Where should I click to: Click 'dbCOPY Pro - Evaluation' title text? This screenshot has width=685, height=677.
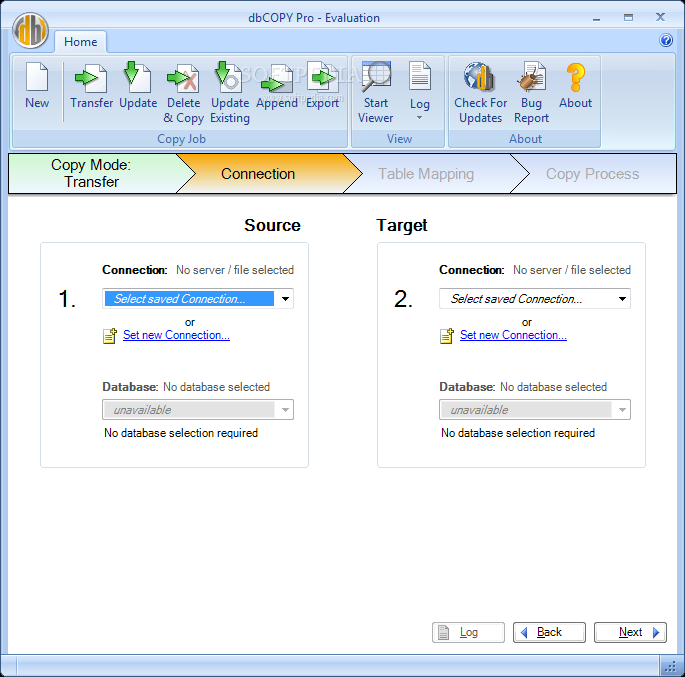(x=314, y=18)
